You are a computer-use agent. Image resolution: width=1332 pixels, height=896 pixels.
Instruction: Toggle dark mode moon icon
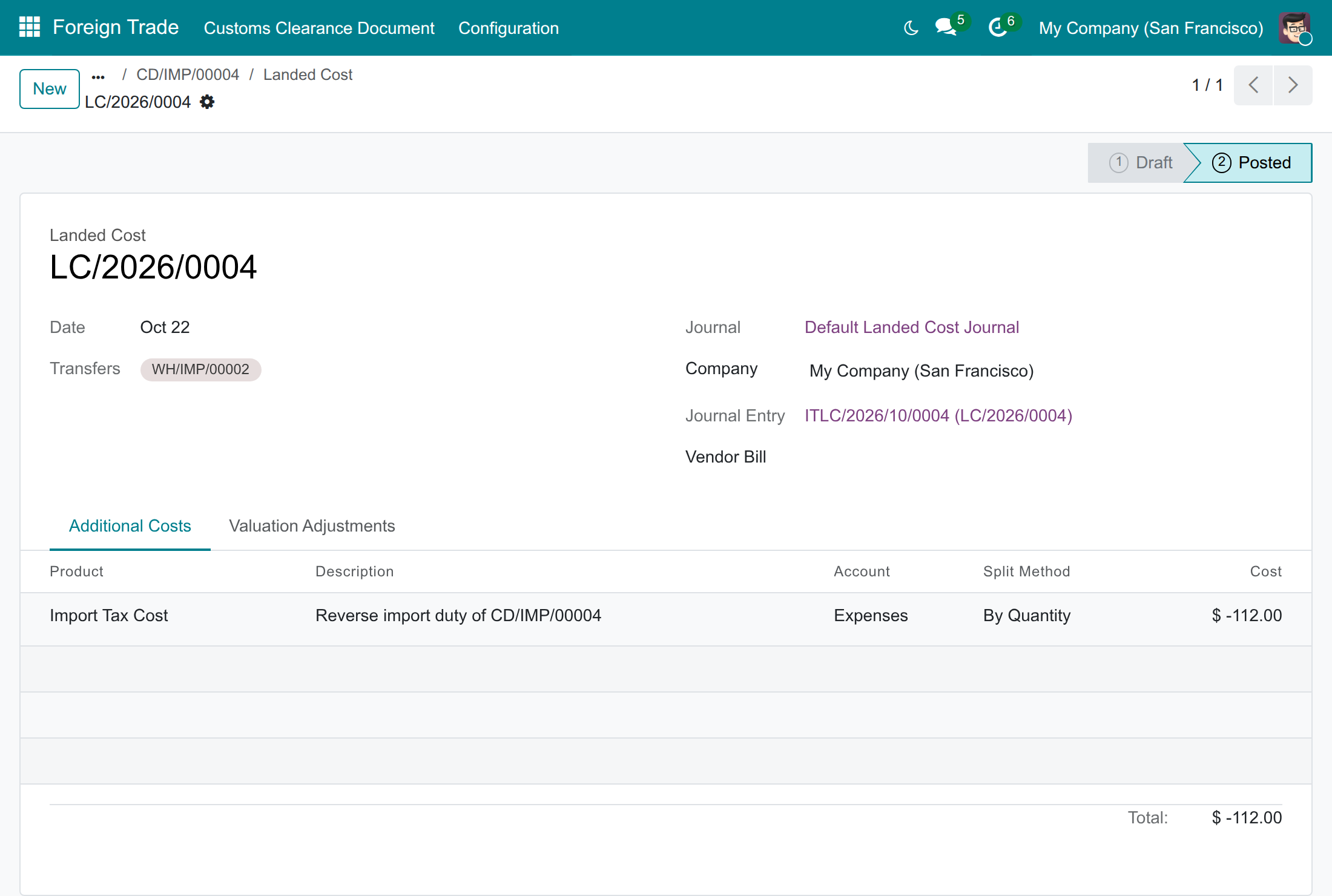[911, 28]
